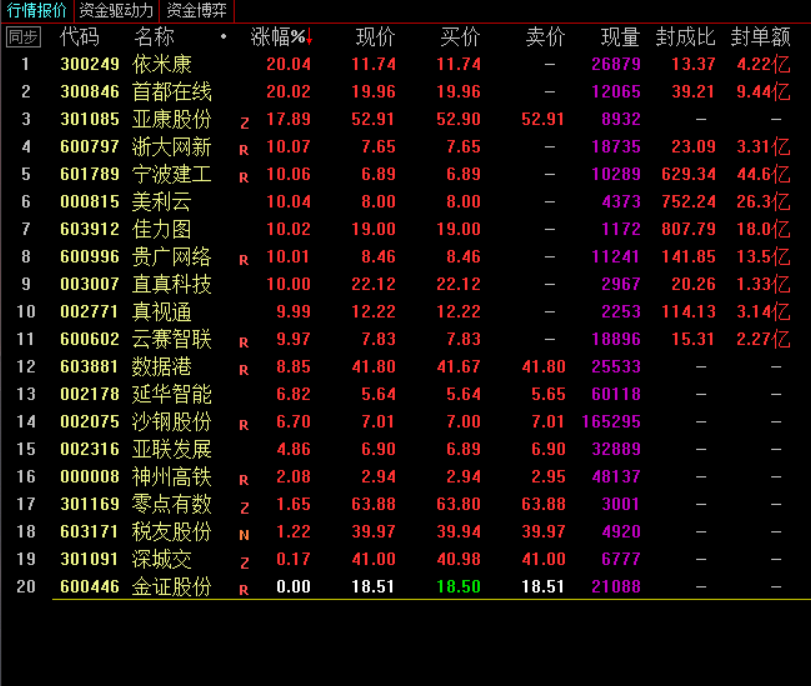Viewport: 811px width, 686px height.
Task: Click R marker on 数据港 row
Action: point(244,370)
